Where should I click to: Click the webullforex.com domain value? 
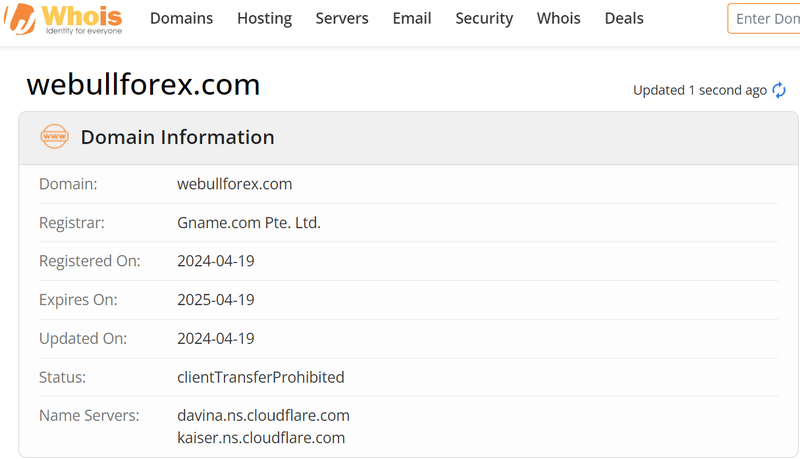click(x=235, y=184)
